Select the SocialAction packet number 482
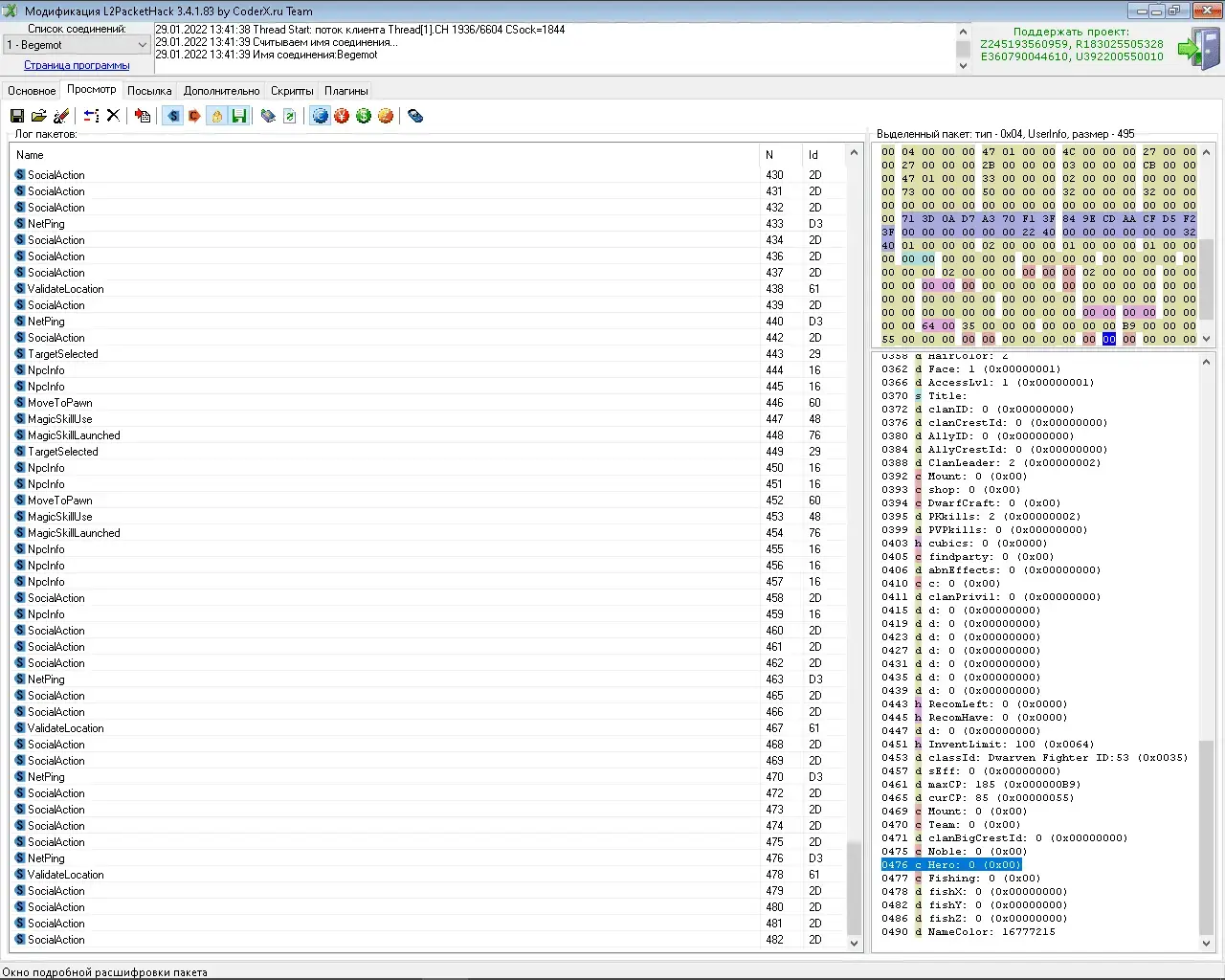The image size is (1225, 980). click(429, 940)
